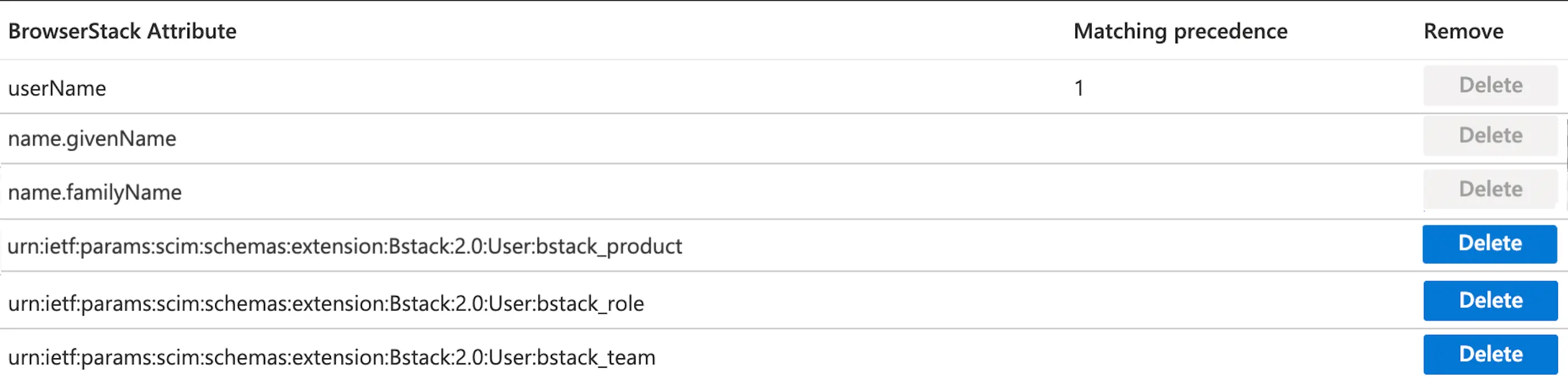Select the bstack_role URN attribute
The image size is (1568, 381).
tap(326, 304)
